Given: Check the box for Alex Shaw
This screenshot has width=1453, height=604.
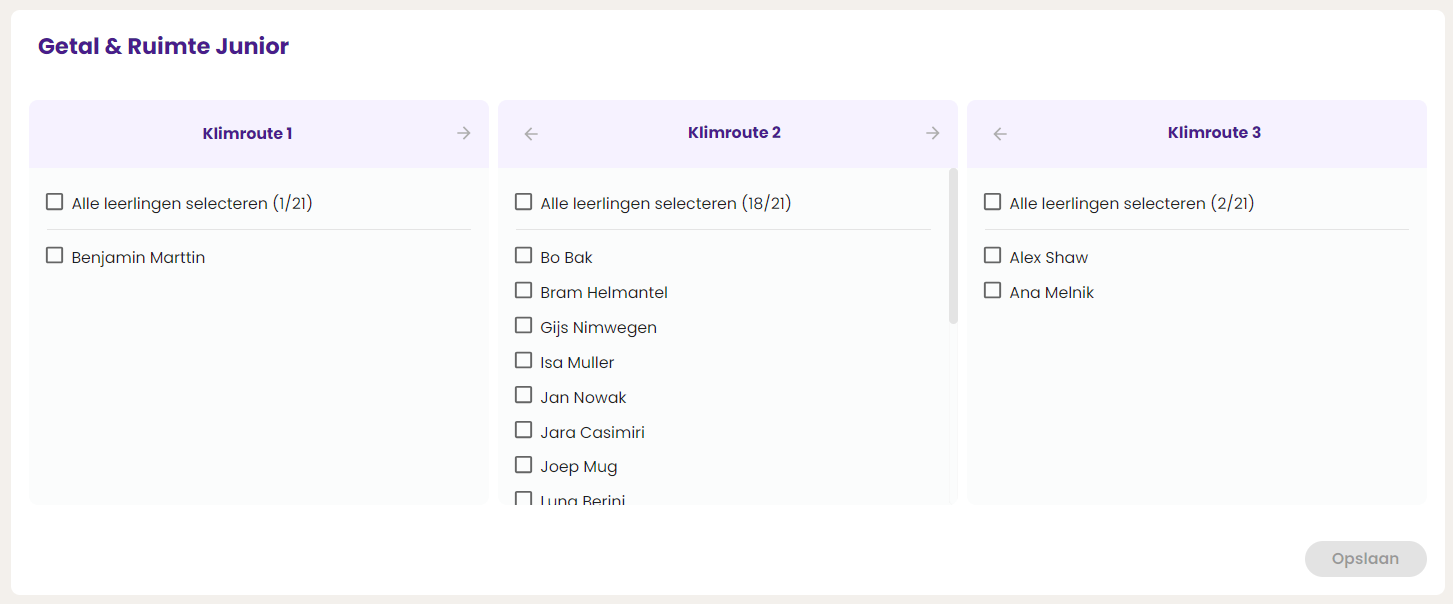Looking at the screenshot, I should coord(992,255).
